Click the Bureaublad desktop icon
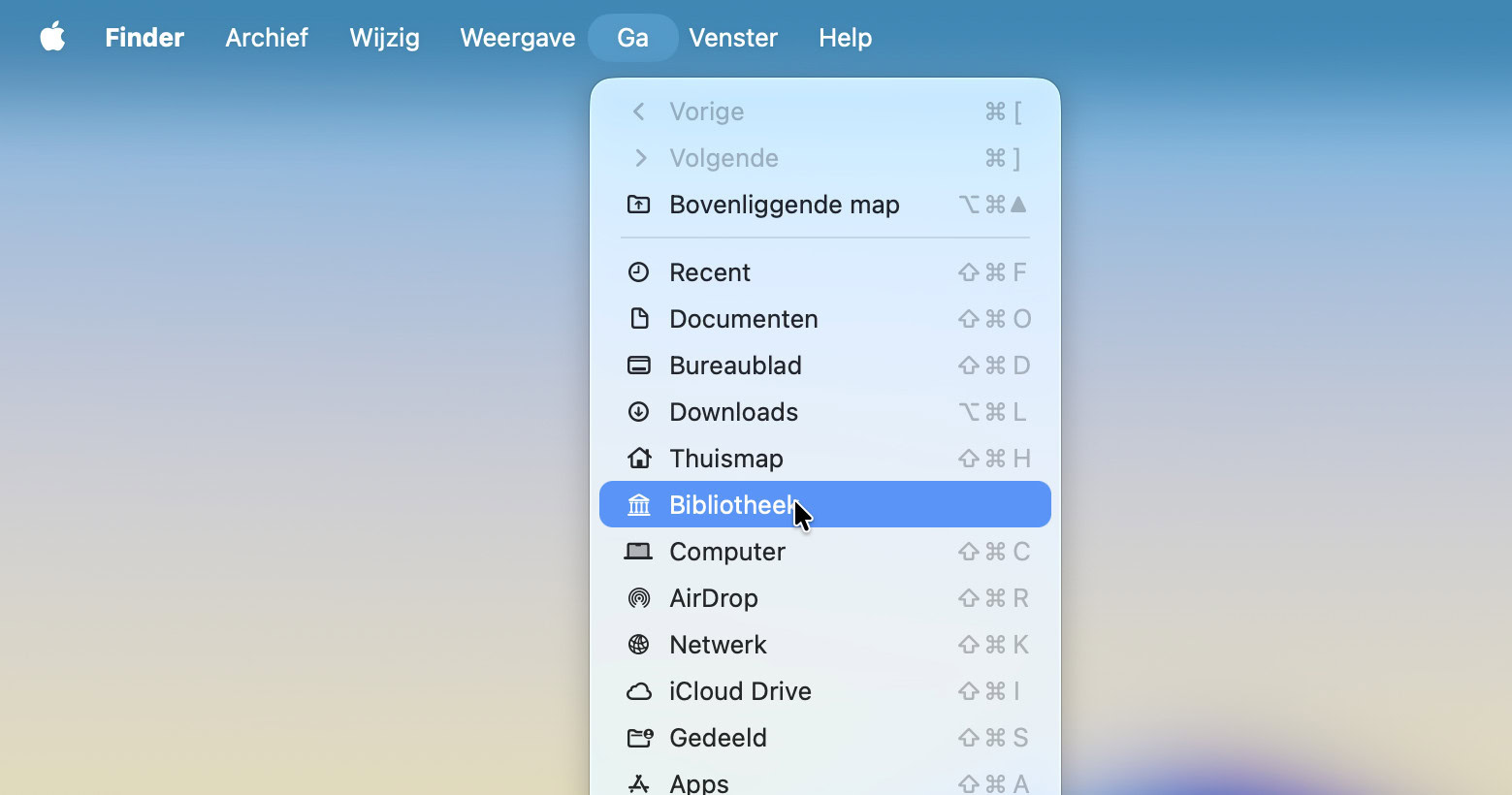The image size is (1512, 795). [x=638, y=366]
